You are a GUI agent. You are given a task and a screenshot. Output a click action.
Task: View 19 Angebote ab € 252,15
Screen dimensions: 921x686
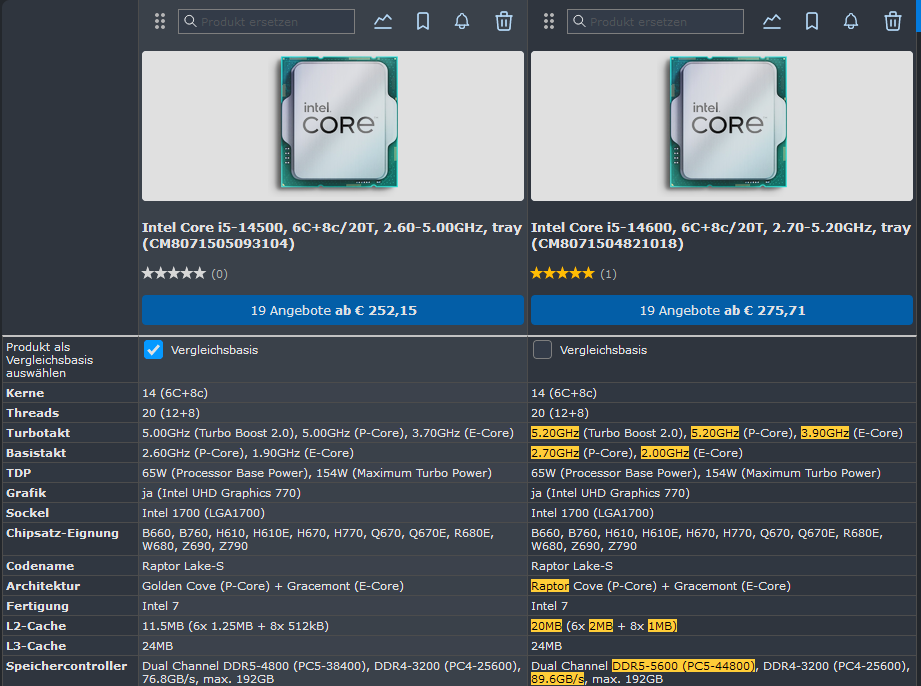point(333,310)
